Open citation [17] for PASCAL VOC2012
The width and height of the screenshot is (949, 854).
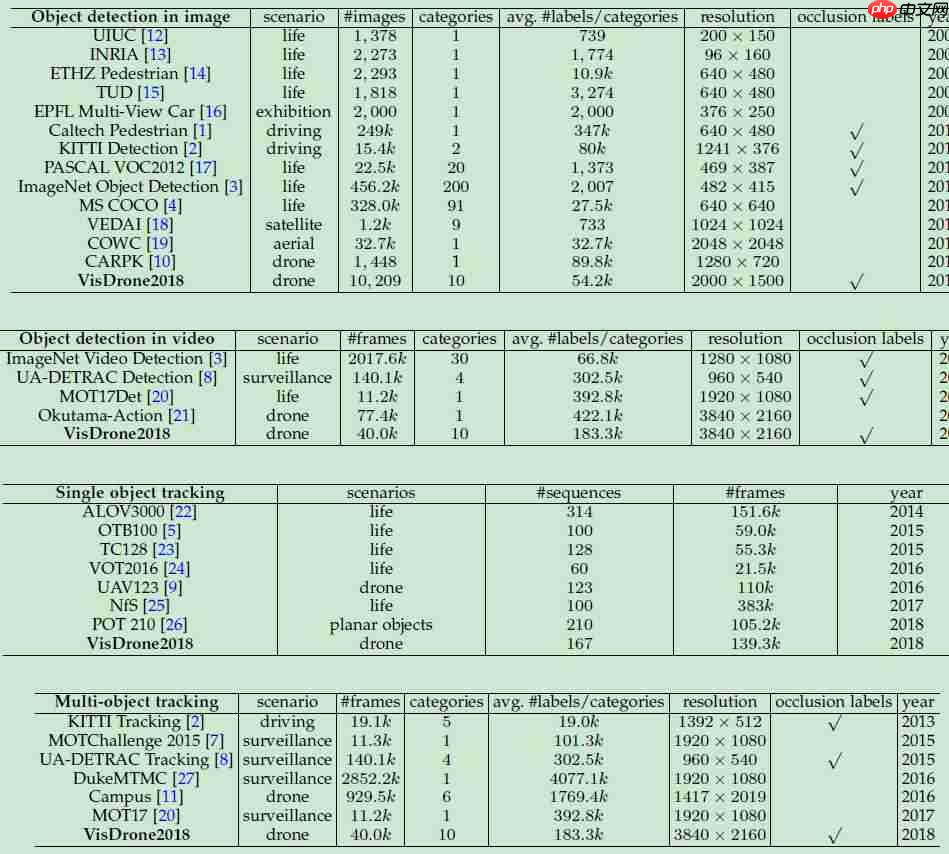click(x=203, y=168)
